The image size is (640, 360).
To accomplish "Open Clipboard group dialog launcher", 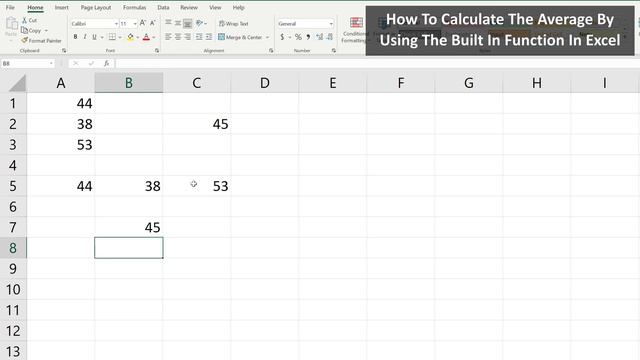I will pyautogui.click(x=64, y=51).
